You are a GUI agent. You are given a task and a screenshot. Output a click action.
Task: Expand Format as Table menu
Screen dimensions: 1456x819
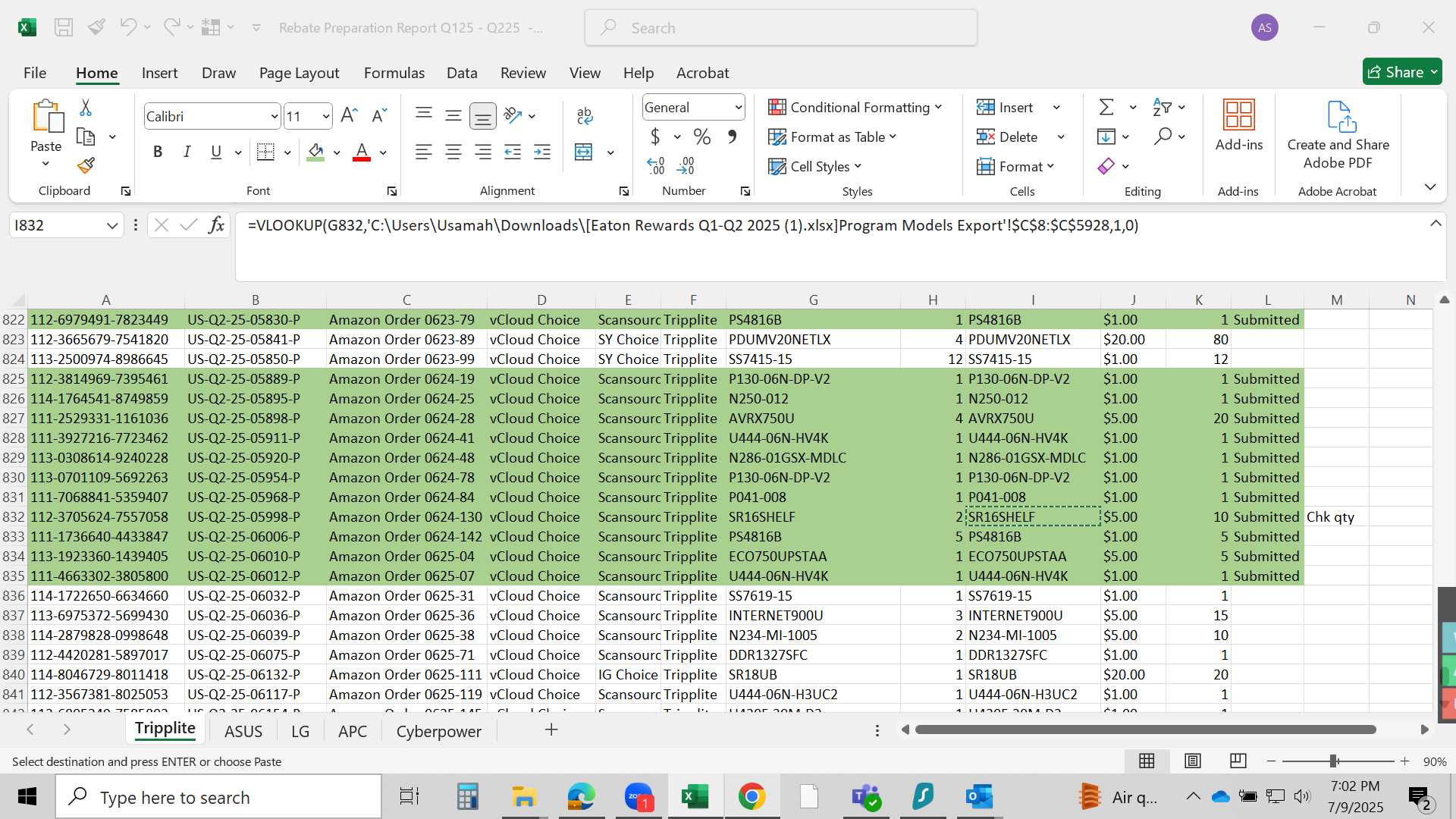point(832,137)
